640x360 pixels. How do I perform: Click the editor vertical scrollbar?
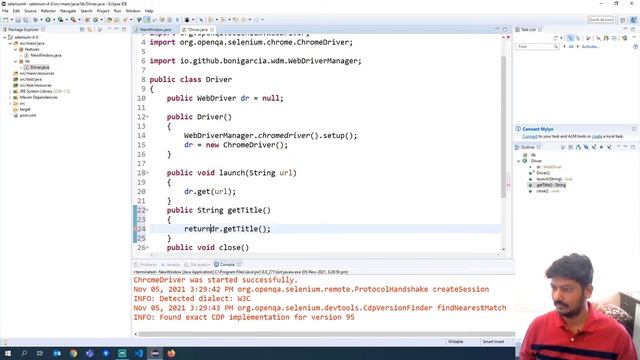click(503, 127)
